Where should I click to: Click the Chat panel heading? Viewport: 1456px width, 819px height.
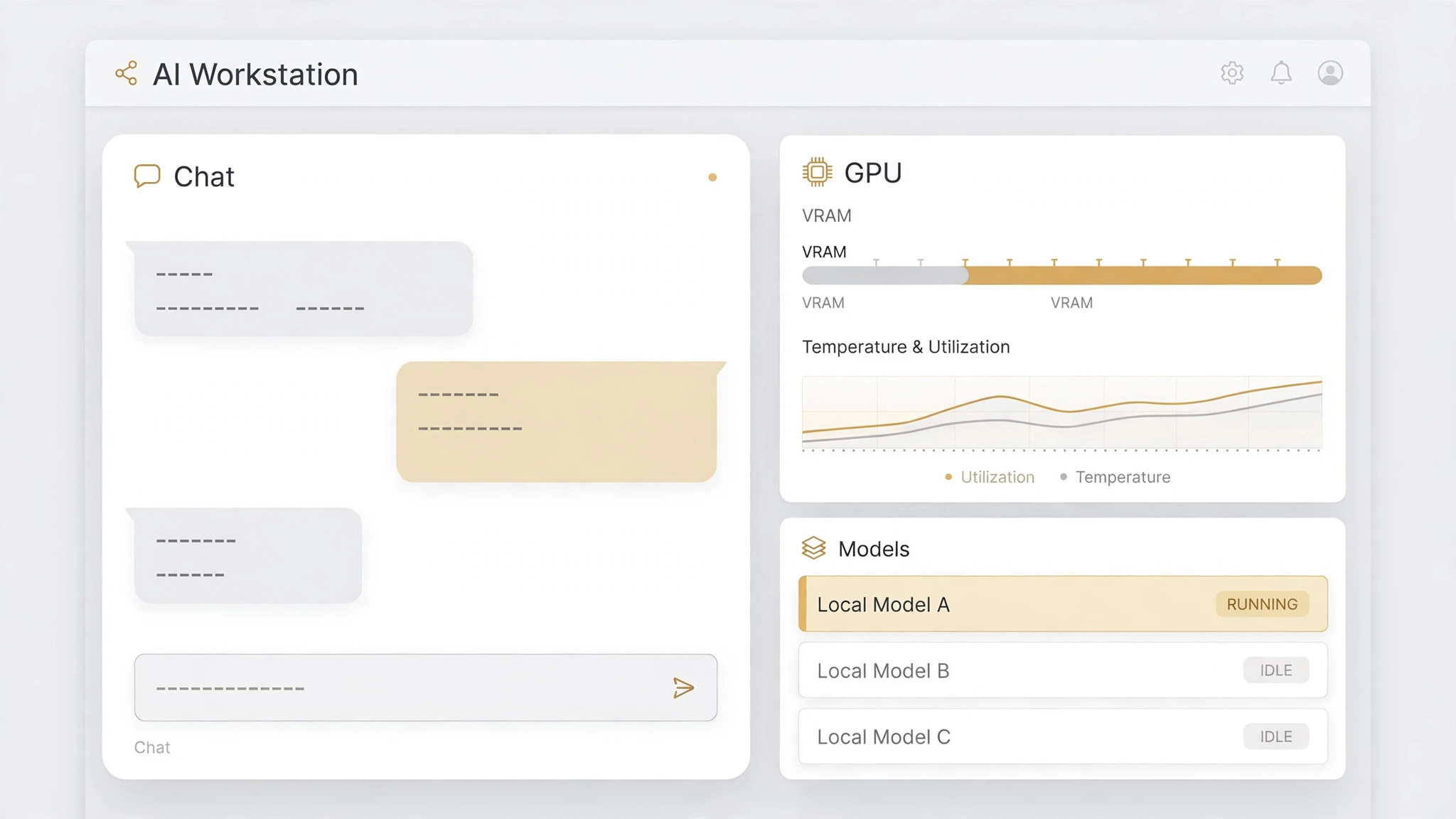click(204, 176)
